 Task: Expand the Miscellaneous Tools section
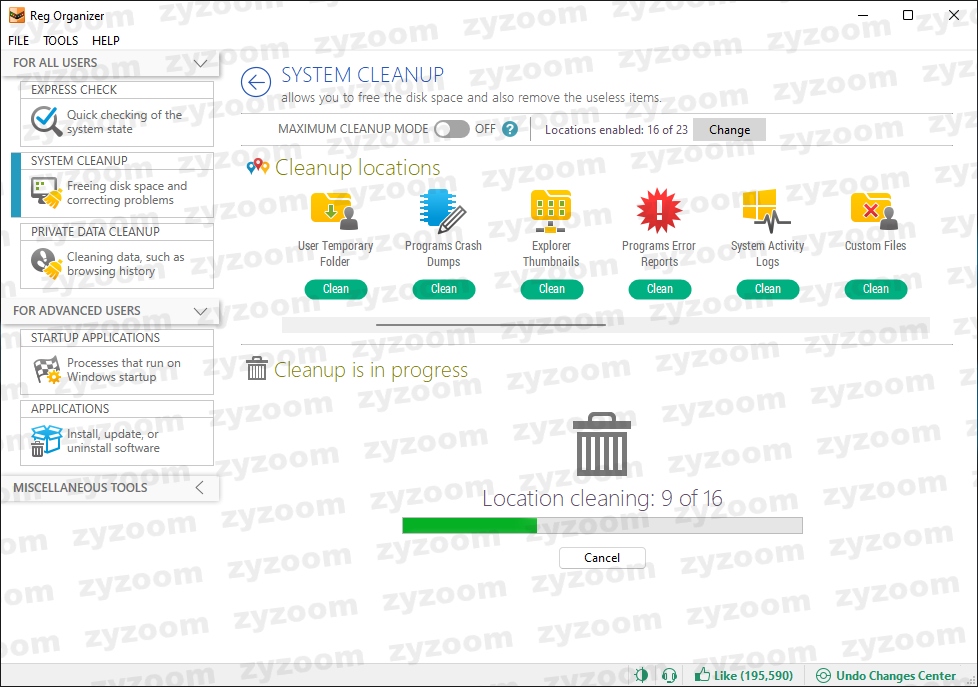pyautogui.click(x=200, y=487)
